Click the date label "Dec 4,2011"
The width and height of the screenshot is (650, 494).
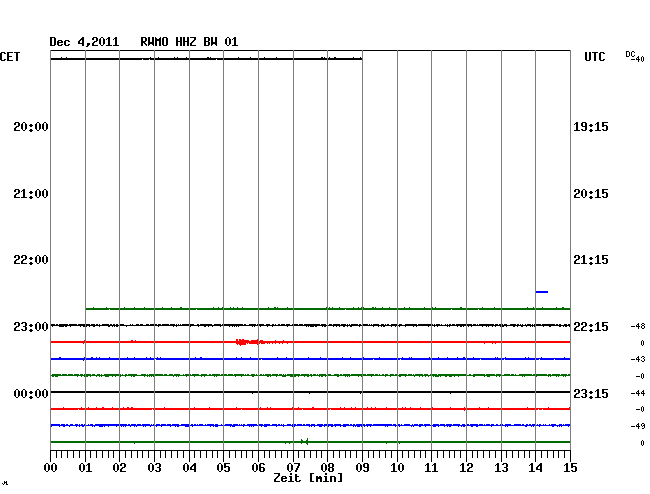tap(84, 42)
